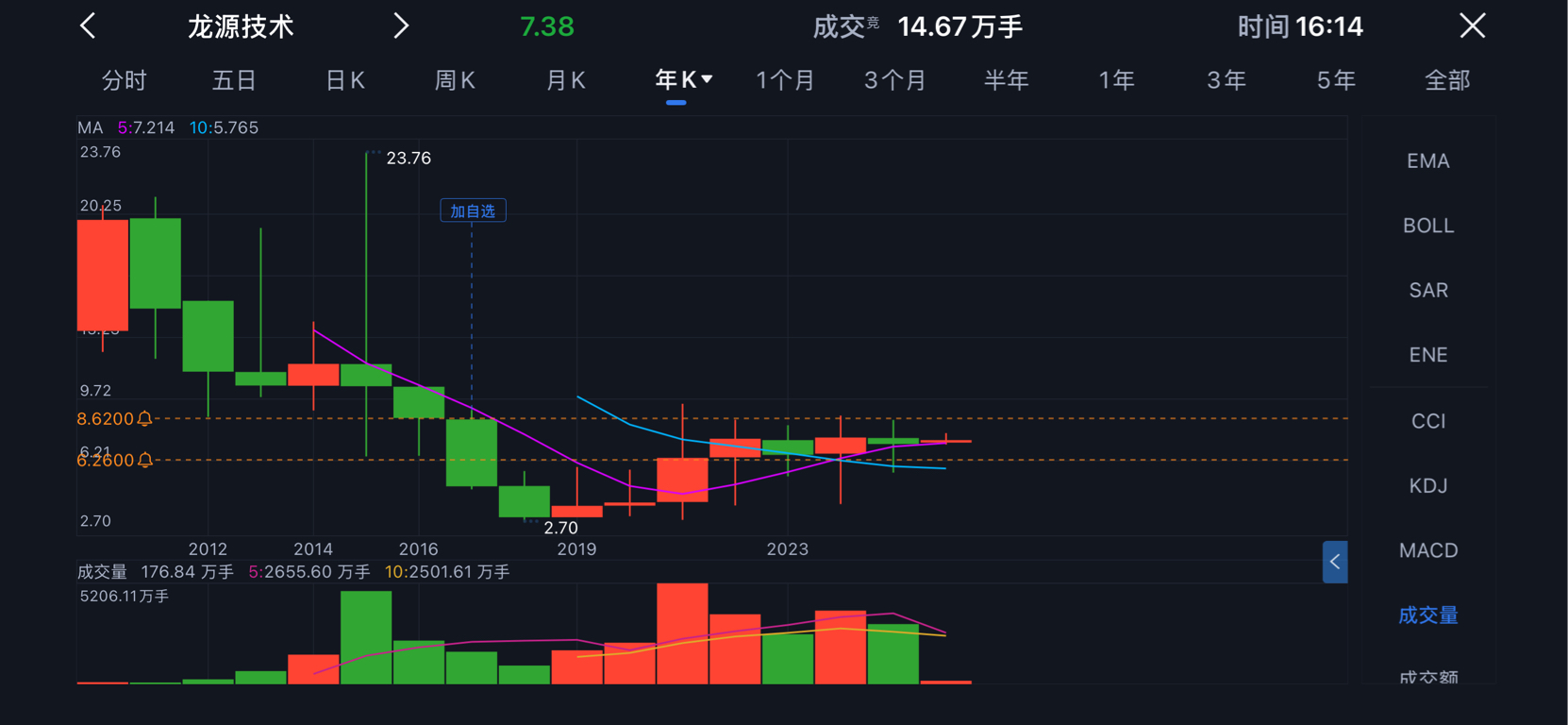Viewport: 1568px width, 725px height.
Task: Switch to the 日K daily chart tab
Action: click(x=344, y=80)
